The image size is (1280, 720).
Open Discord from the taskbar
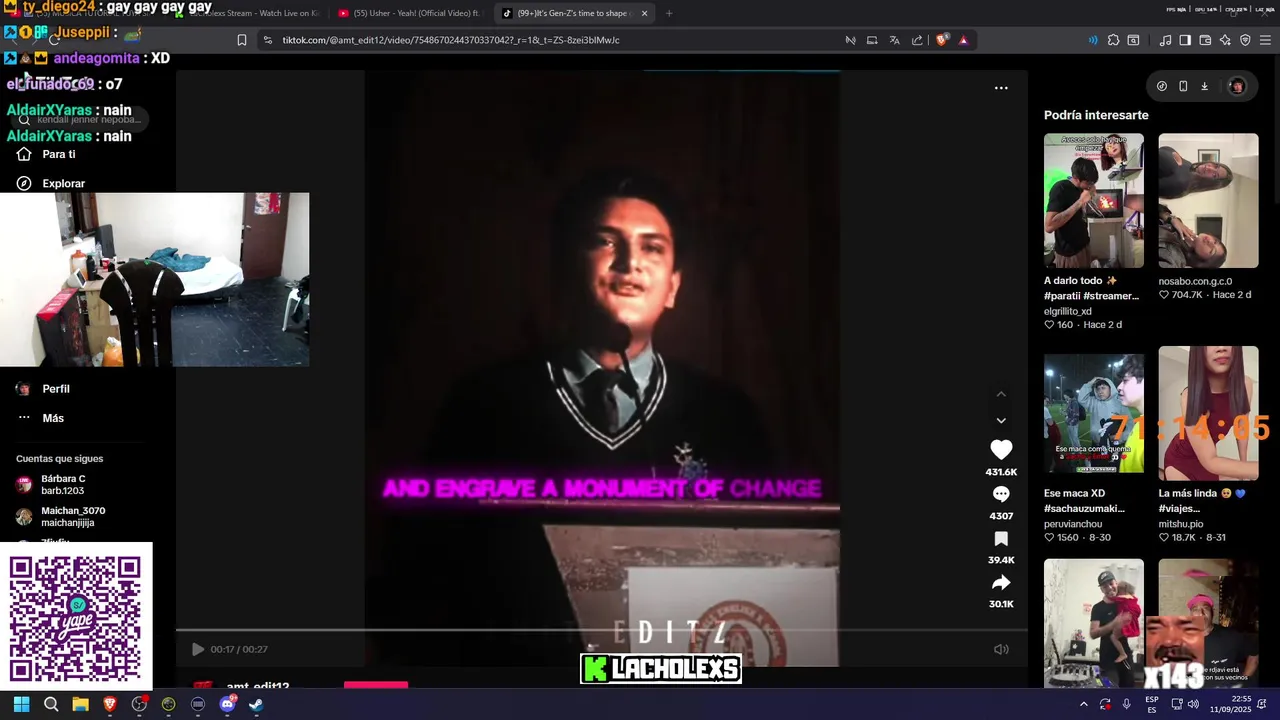point(227,704)
